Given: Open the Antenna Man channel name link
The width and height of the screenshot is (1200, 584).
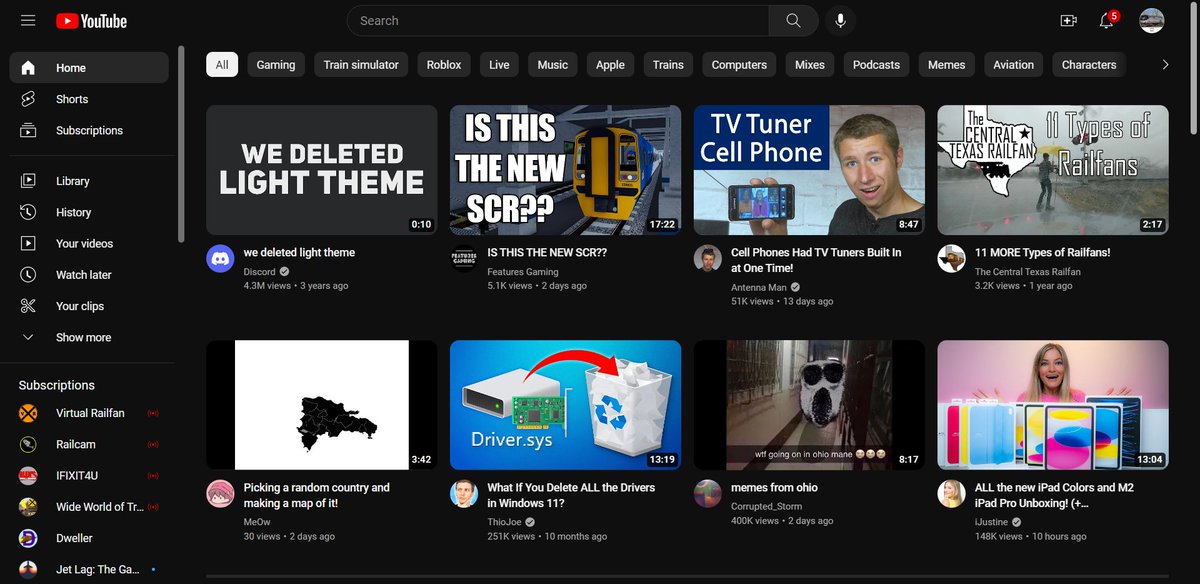Looking at the screenshot, I should coord(759,287).
